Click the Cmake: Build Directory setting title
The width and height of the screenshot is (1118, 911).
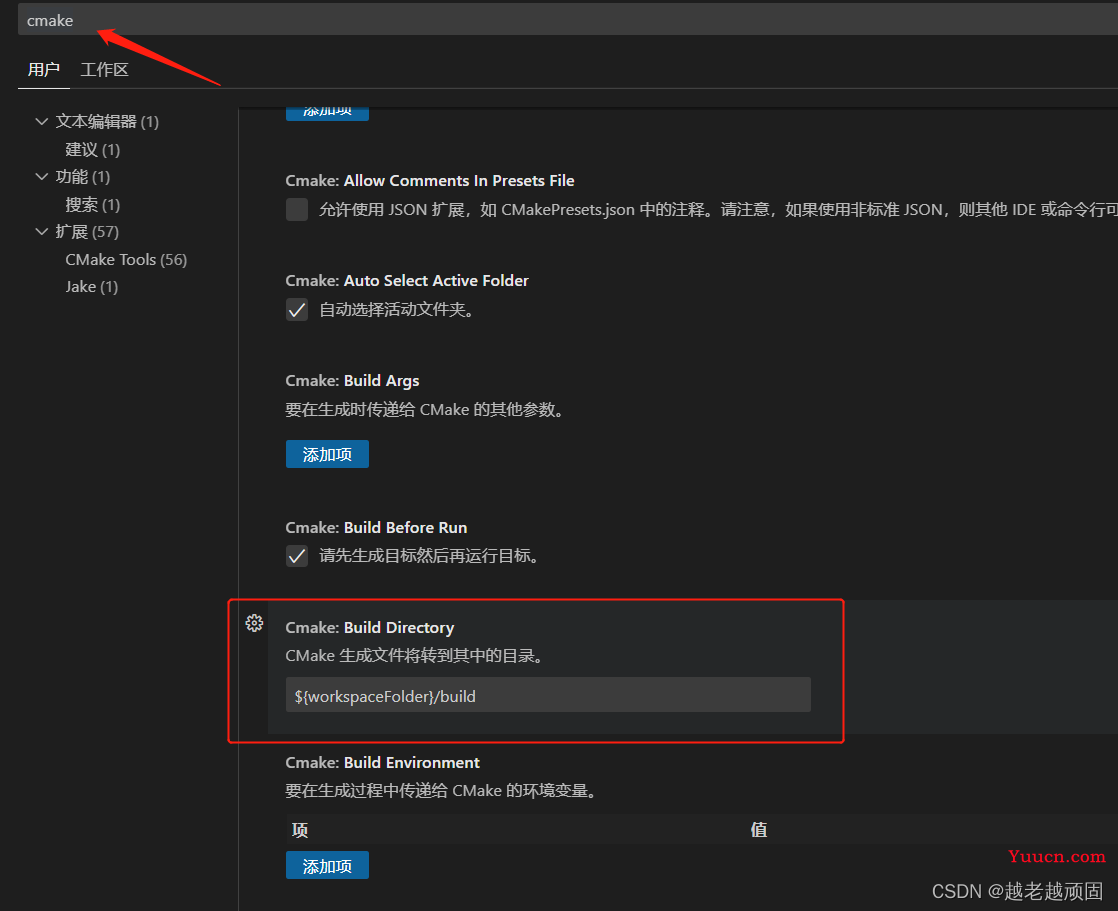tap(369, 627)
